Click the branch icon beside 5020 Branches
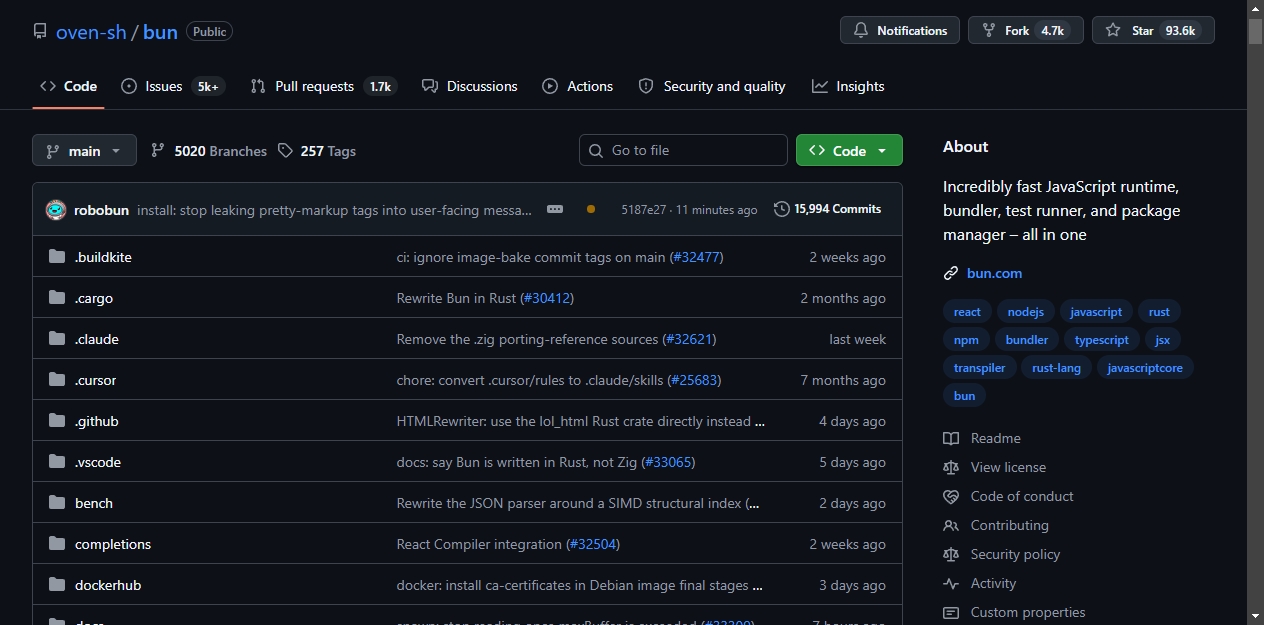 (x=158, y=150)
